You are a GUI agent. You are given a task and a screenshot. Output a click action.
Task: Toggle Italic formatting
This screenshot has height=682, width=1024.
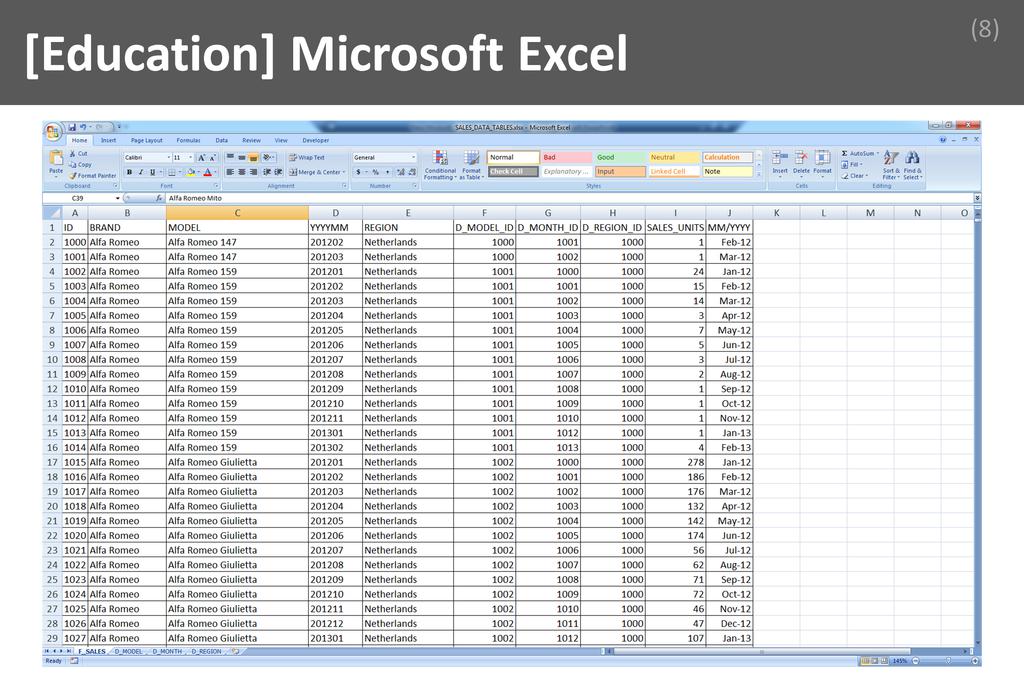140,172
